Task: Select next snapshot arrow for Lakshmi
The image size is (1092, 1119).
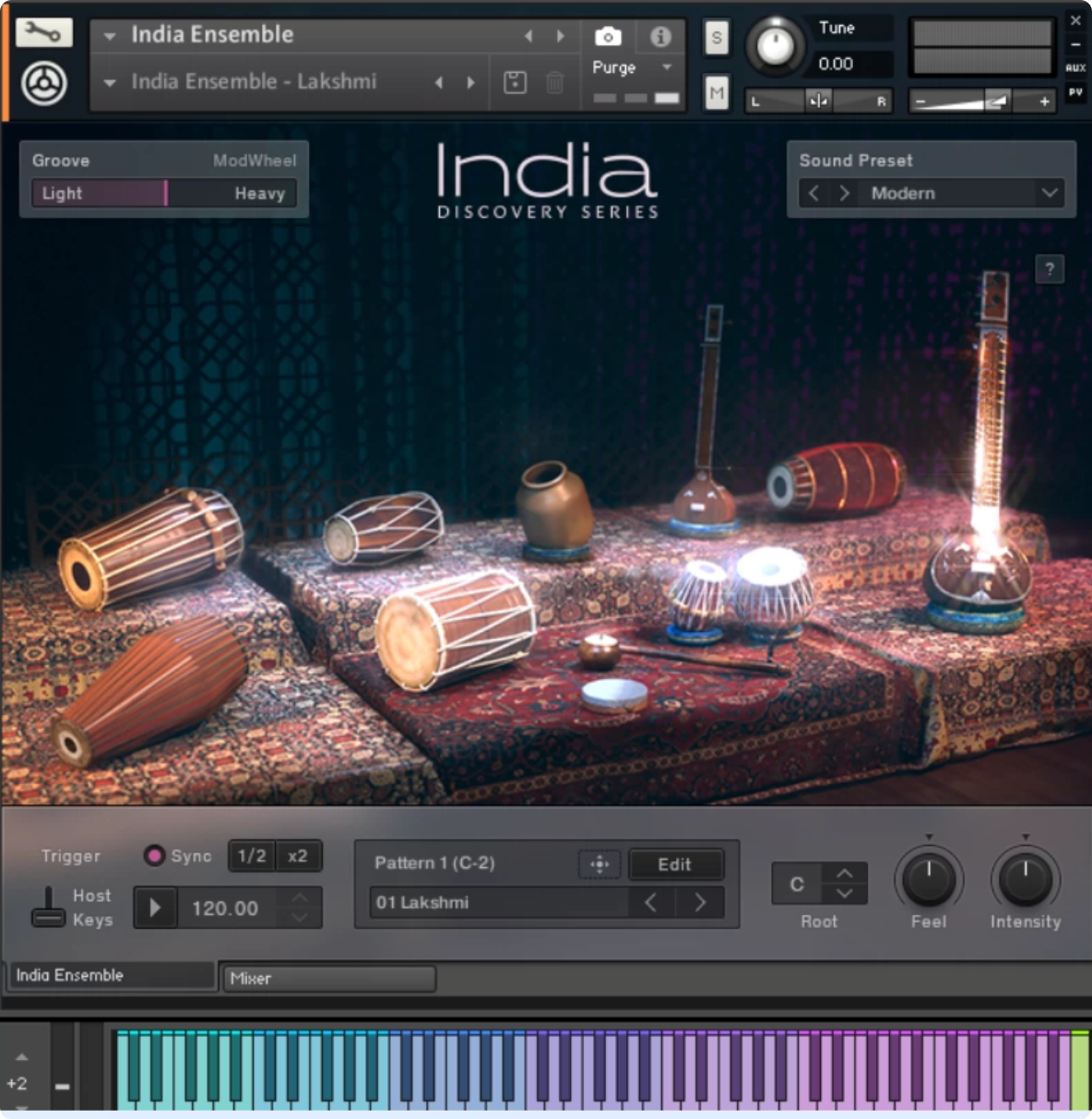Action: pyautogui.click(x=470, y=82)
